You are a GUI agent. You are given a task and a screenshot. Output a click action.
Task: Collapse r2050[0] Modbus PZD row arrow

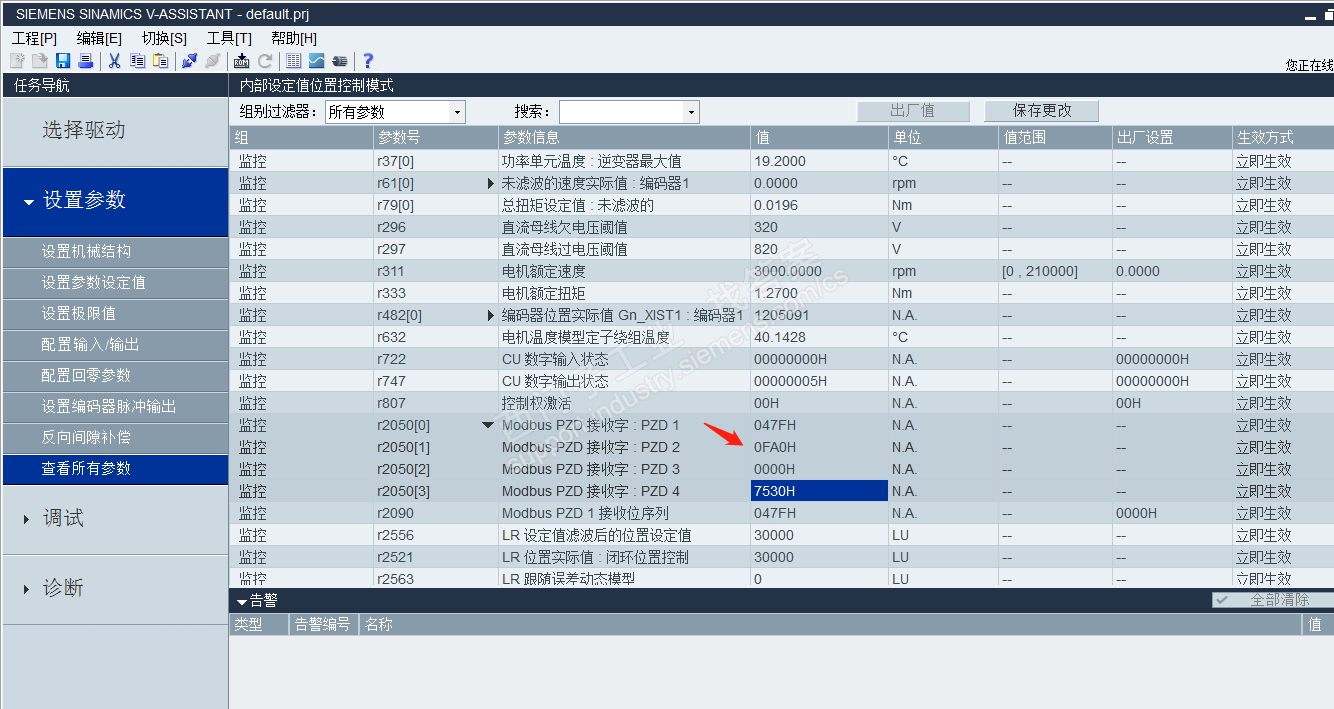(488, 425)
